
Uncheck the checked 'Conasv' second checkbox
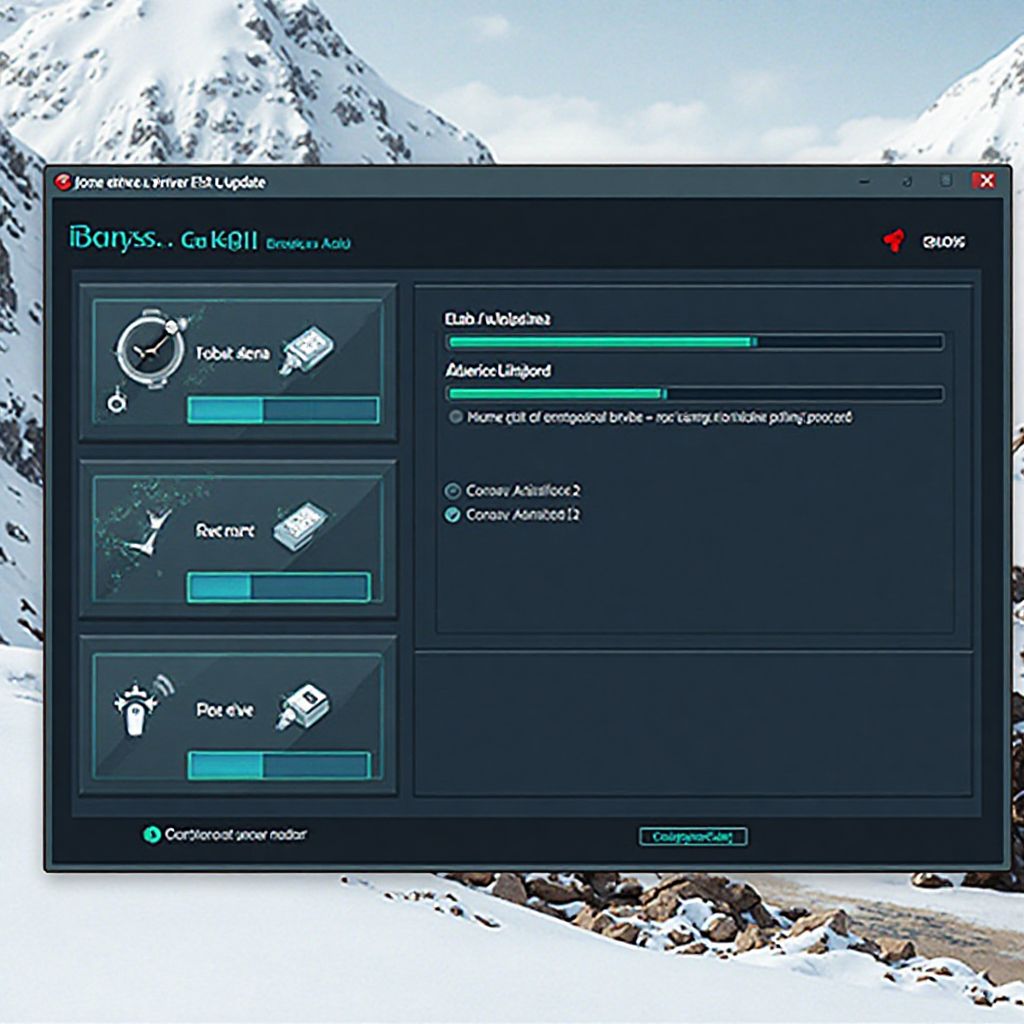point(452,515)
